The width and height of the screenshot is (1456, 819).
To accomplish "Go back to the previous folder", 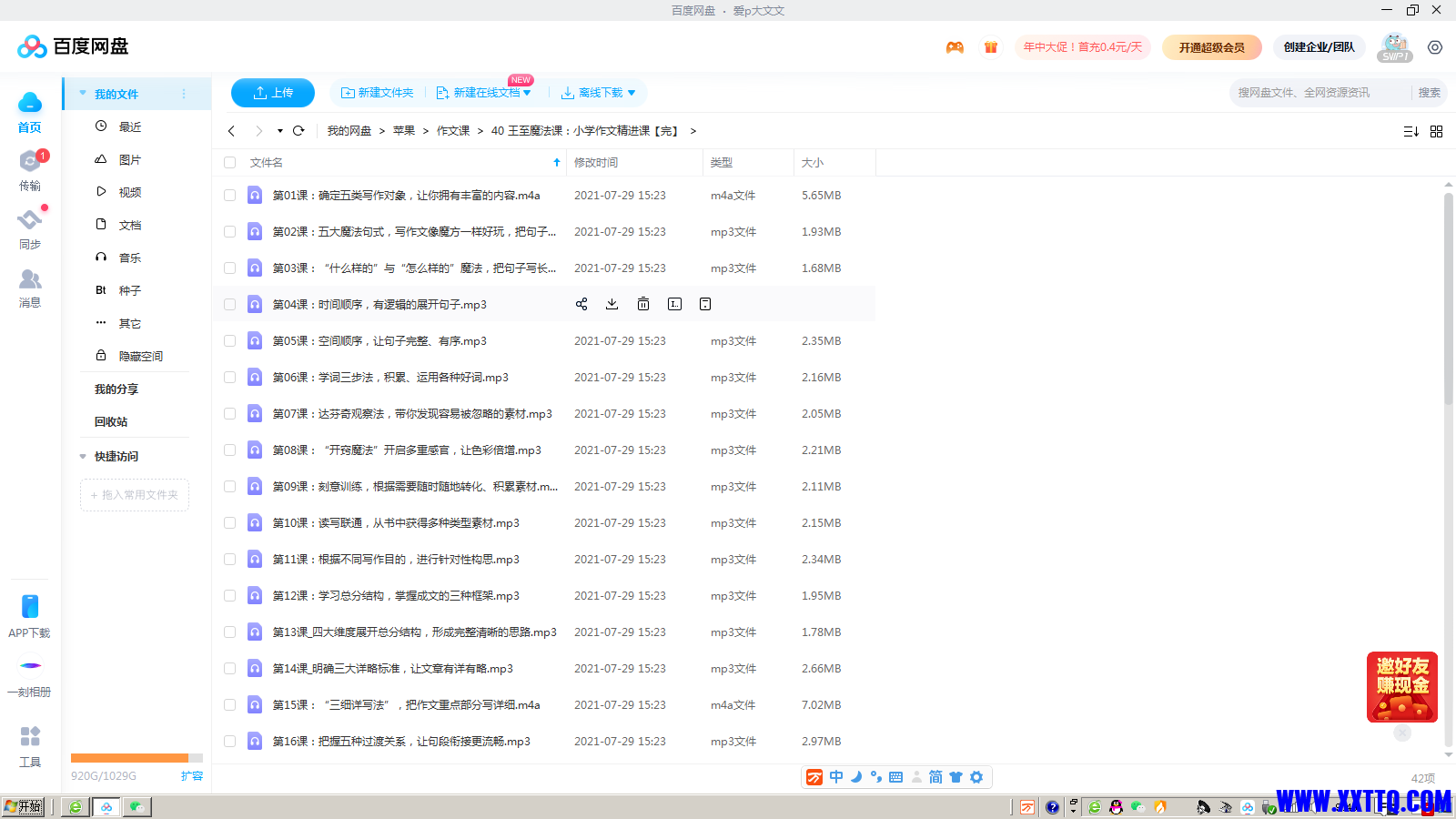I will coord(232,131).
